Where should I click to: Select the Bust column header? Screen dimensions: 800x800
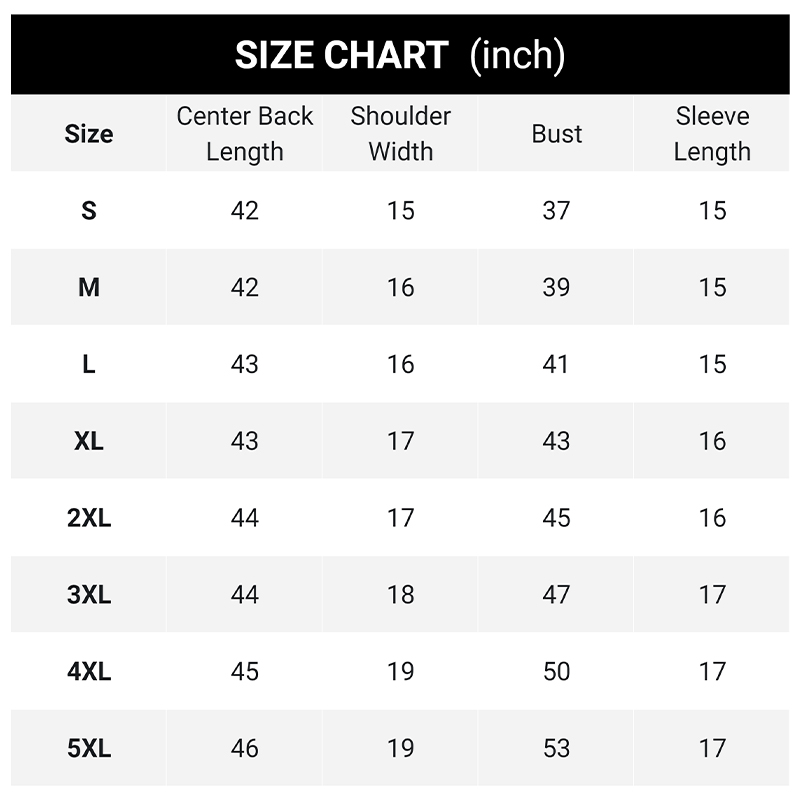[557, 134]
